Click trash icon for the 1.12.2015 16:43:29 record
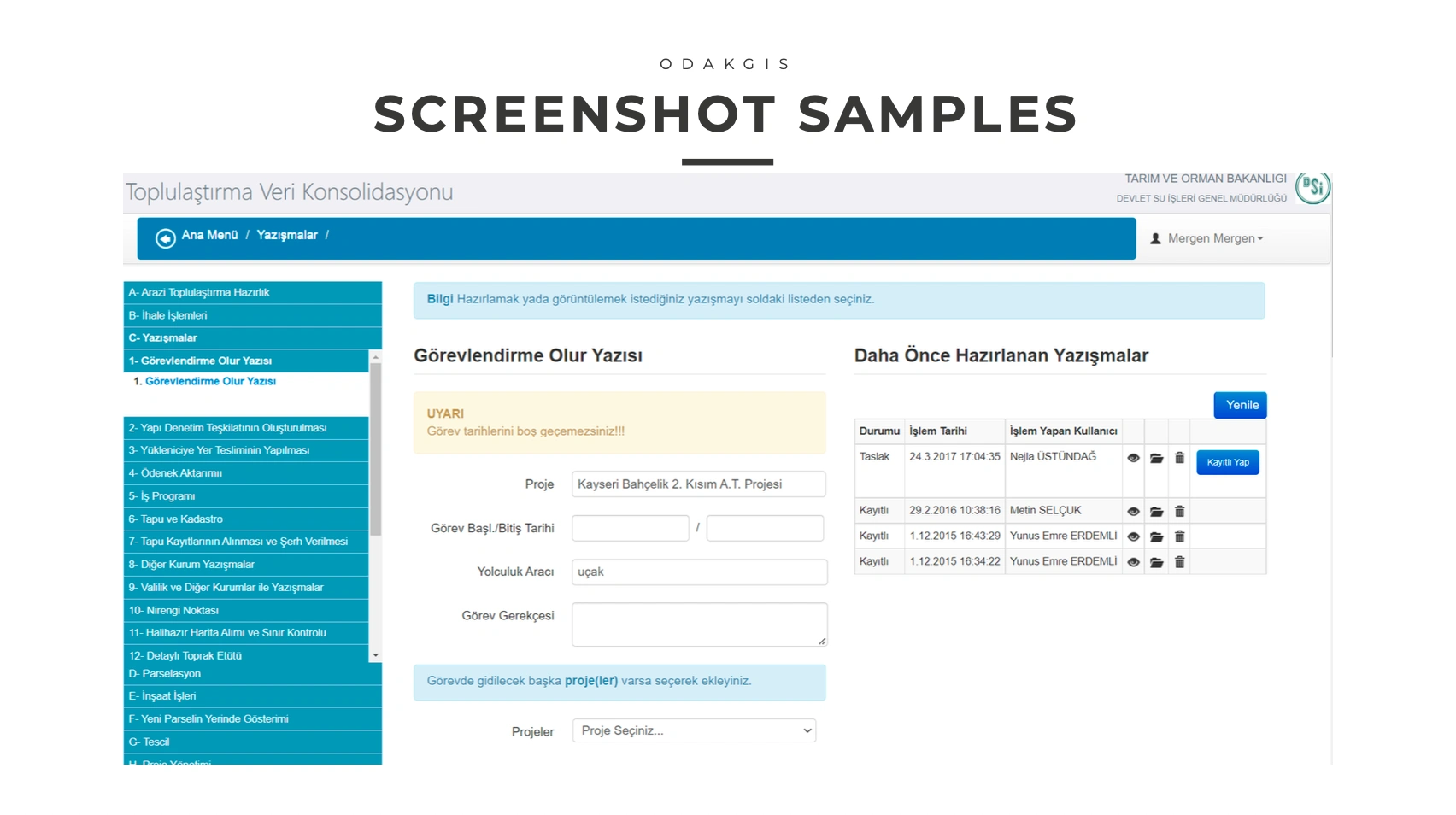 (x=1179, y=537)
